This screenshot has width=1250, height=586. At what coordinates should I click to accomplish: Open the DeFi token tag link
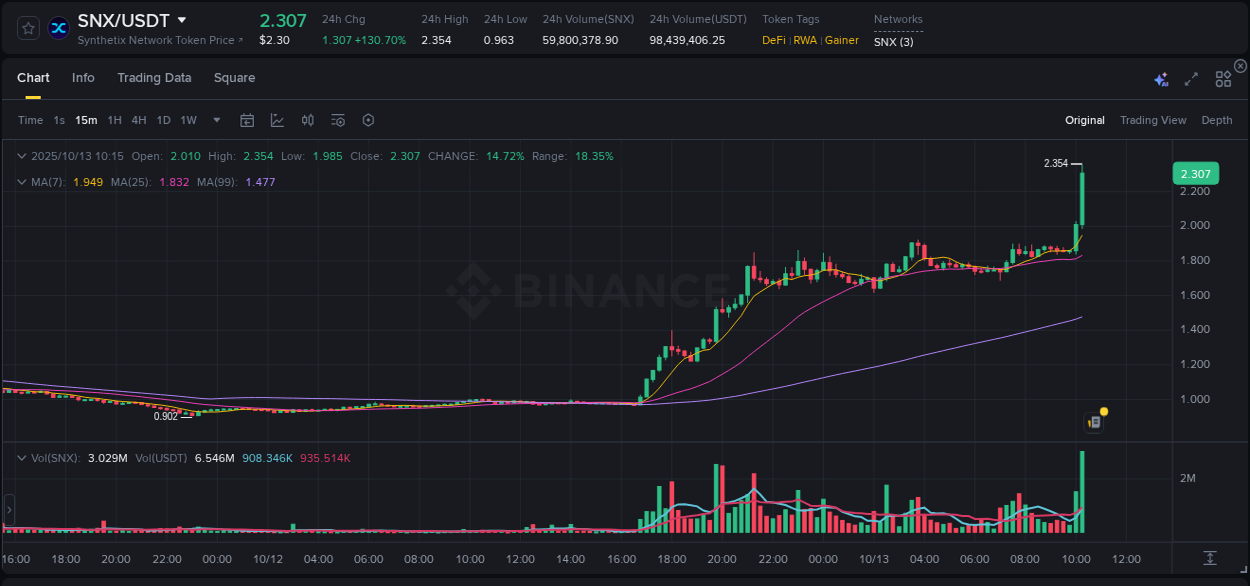pos(772,40)
